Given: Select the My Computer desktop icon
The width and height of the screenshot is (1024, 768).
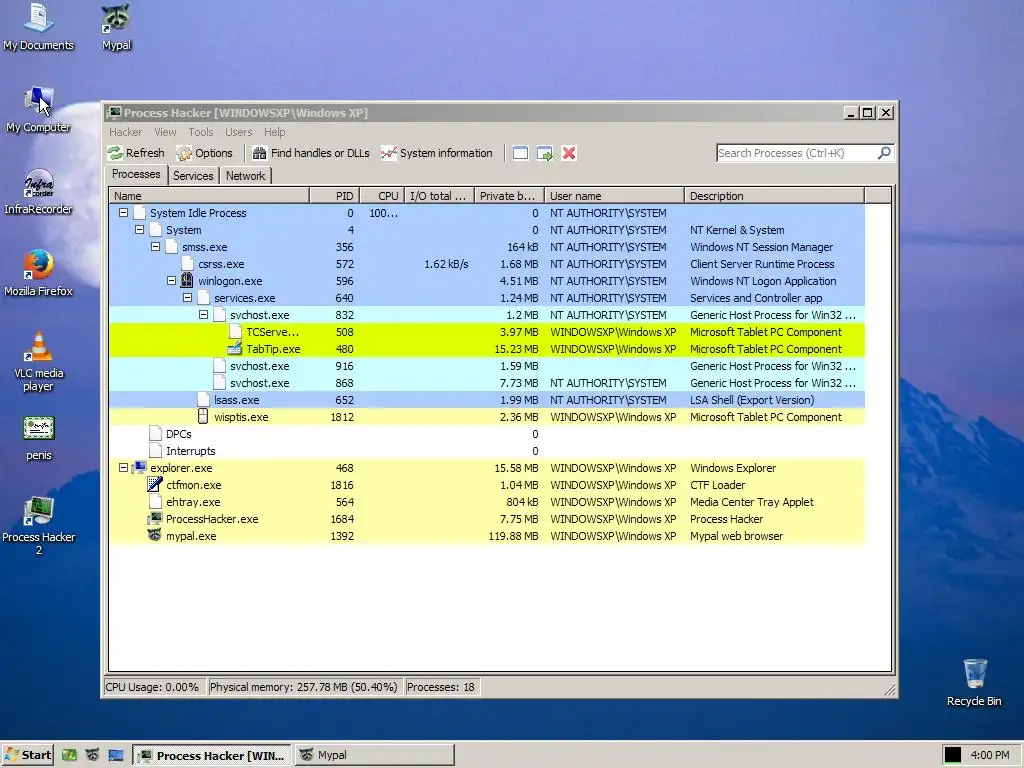Looking at the screenshot, I should pyautogui.click(x=39, y=109).
